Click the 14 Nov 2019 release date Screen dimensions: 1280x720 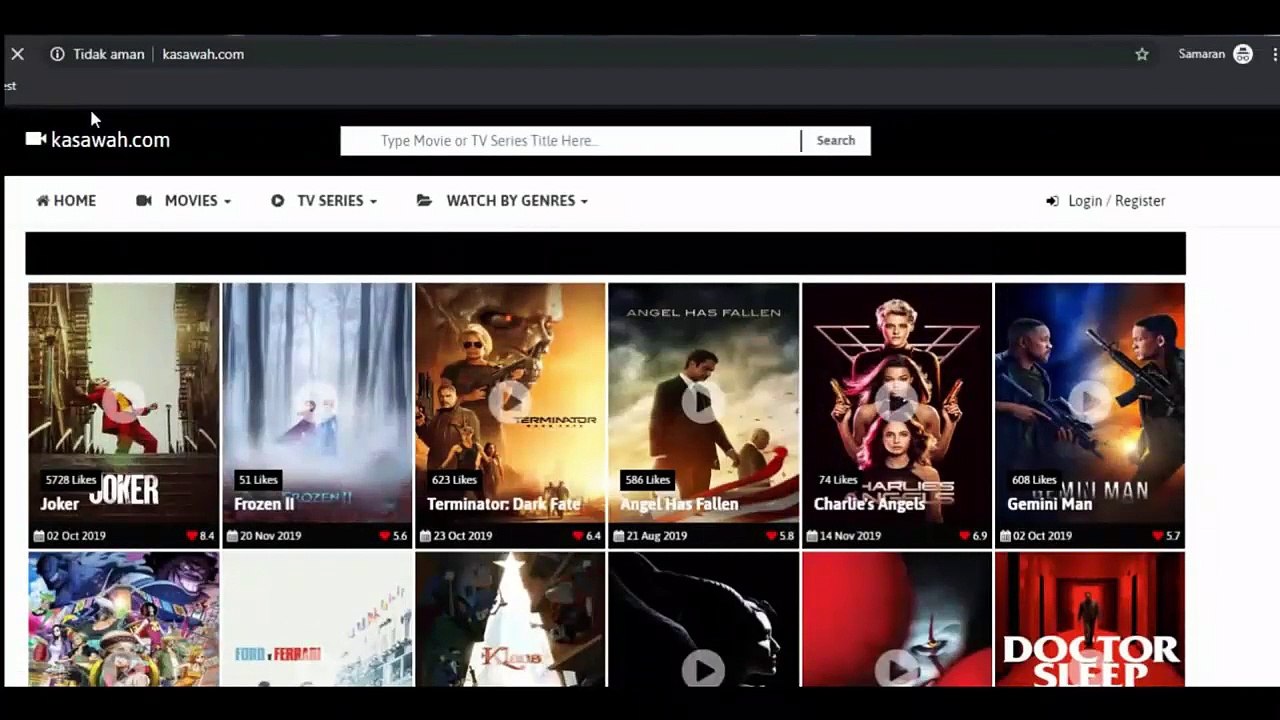coord(850,536)
